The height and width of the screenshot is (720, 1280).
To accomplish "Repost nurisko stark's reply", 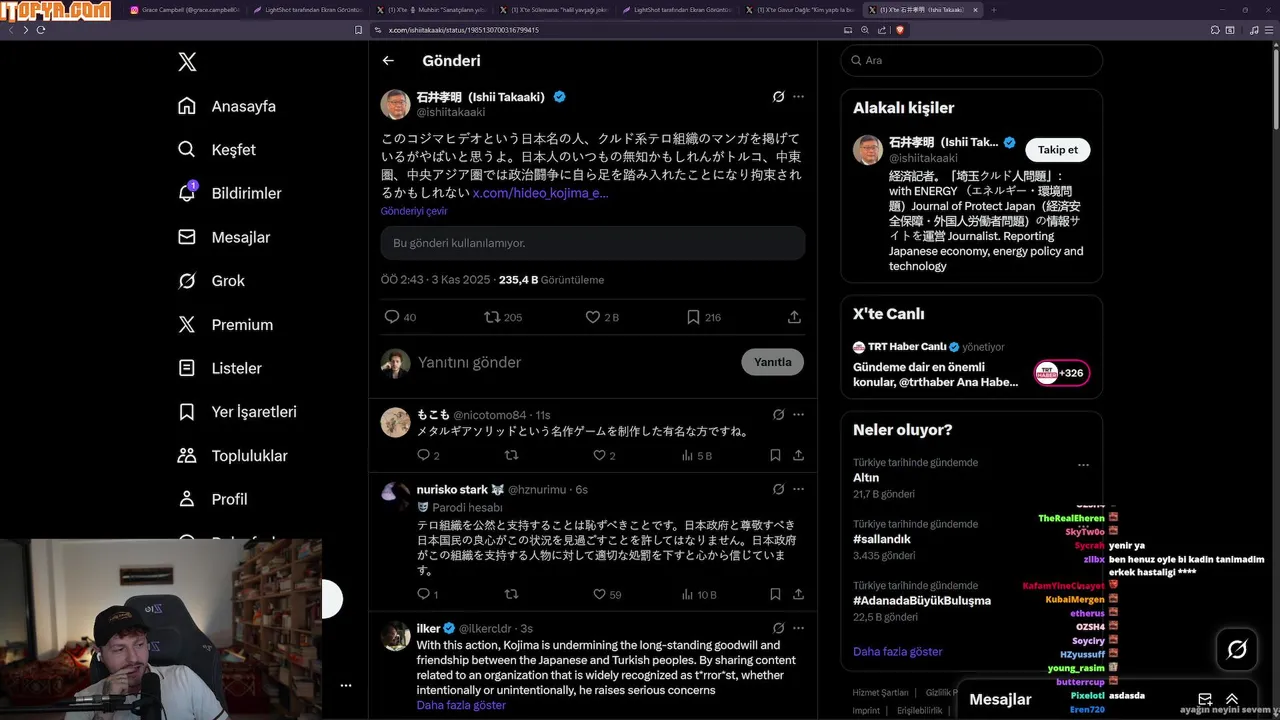I will tap(511, 594).
